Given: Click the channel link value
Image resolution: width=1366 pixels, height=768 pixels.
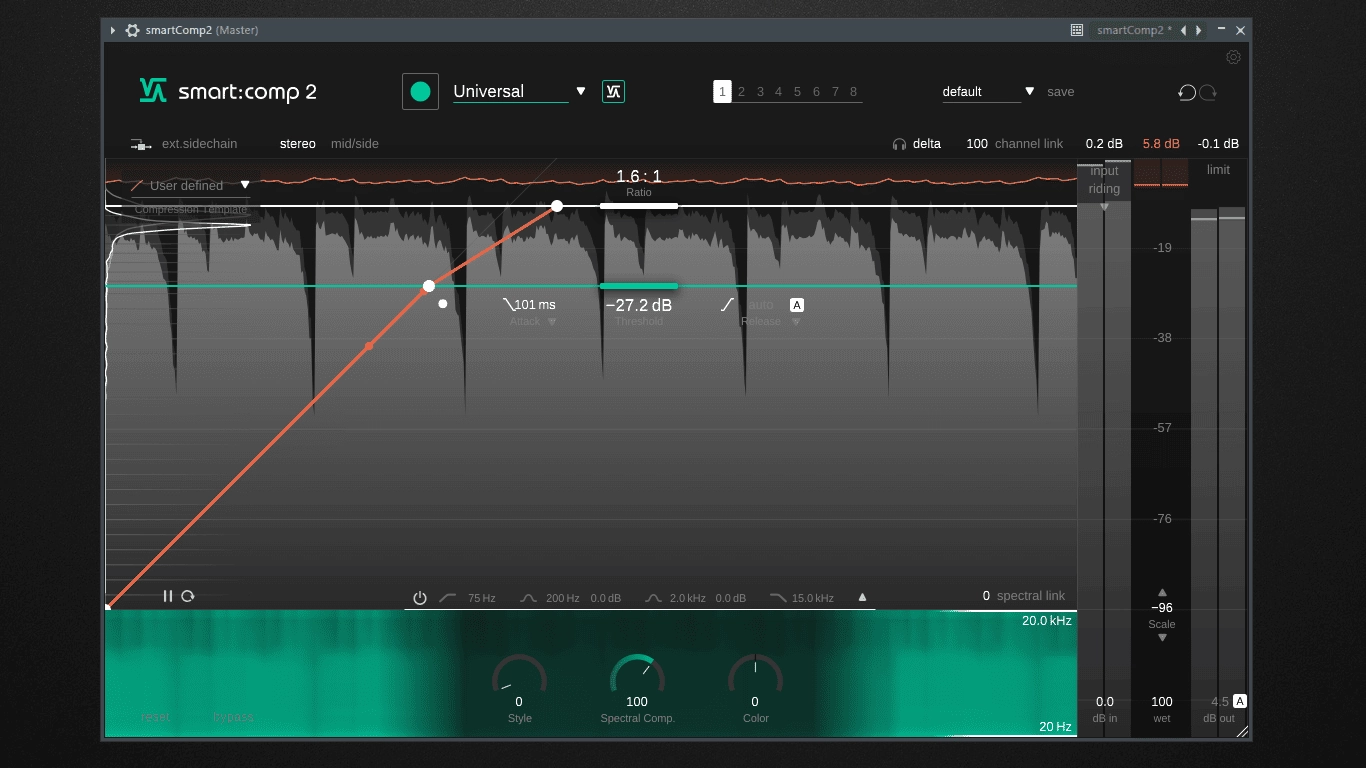Looking at the screenshot, I should [x=977, y=144].
